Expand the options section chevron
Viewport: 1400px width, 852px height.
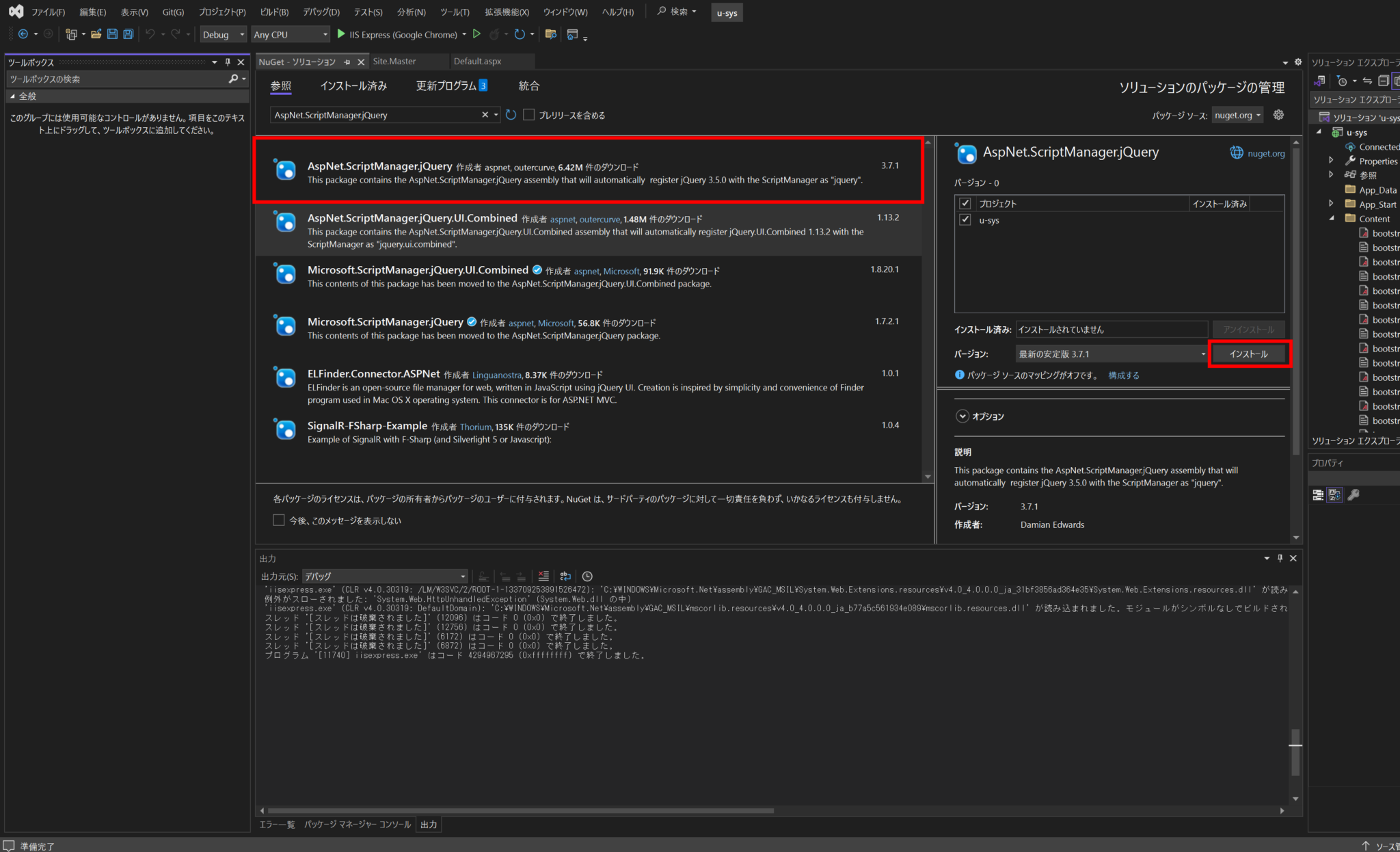[962, 416]
